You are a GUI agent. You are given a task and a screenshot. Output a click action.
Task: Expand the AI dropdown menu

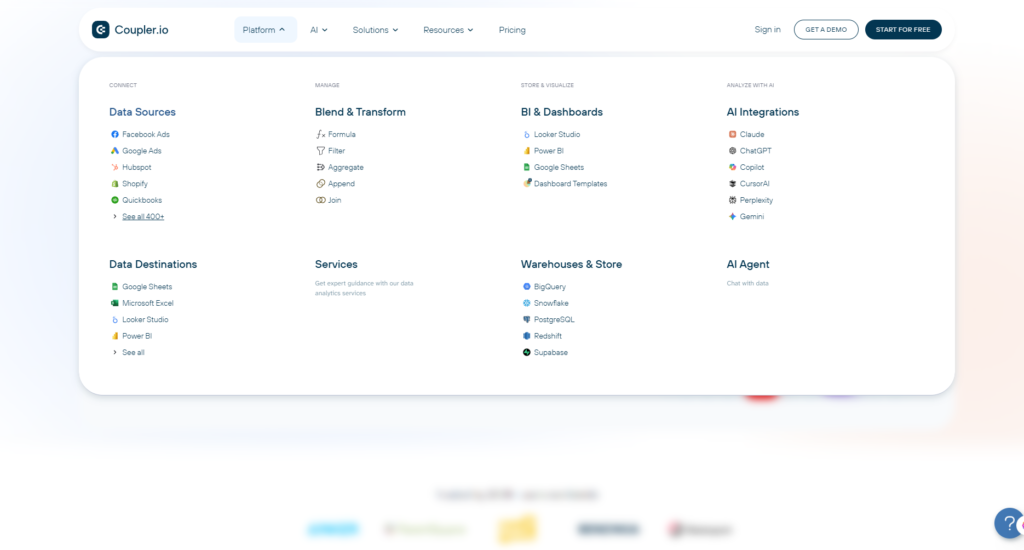pyautogui.click(x=319, y=29)
